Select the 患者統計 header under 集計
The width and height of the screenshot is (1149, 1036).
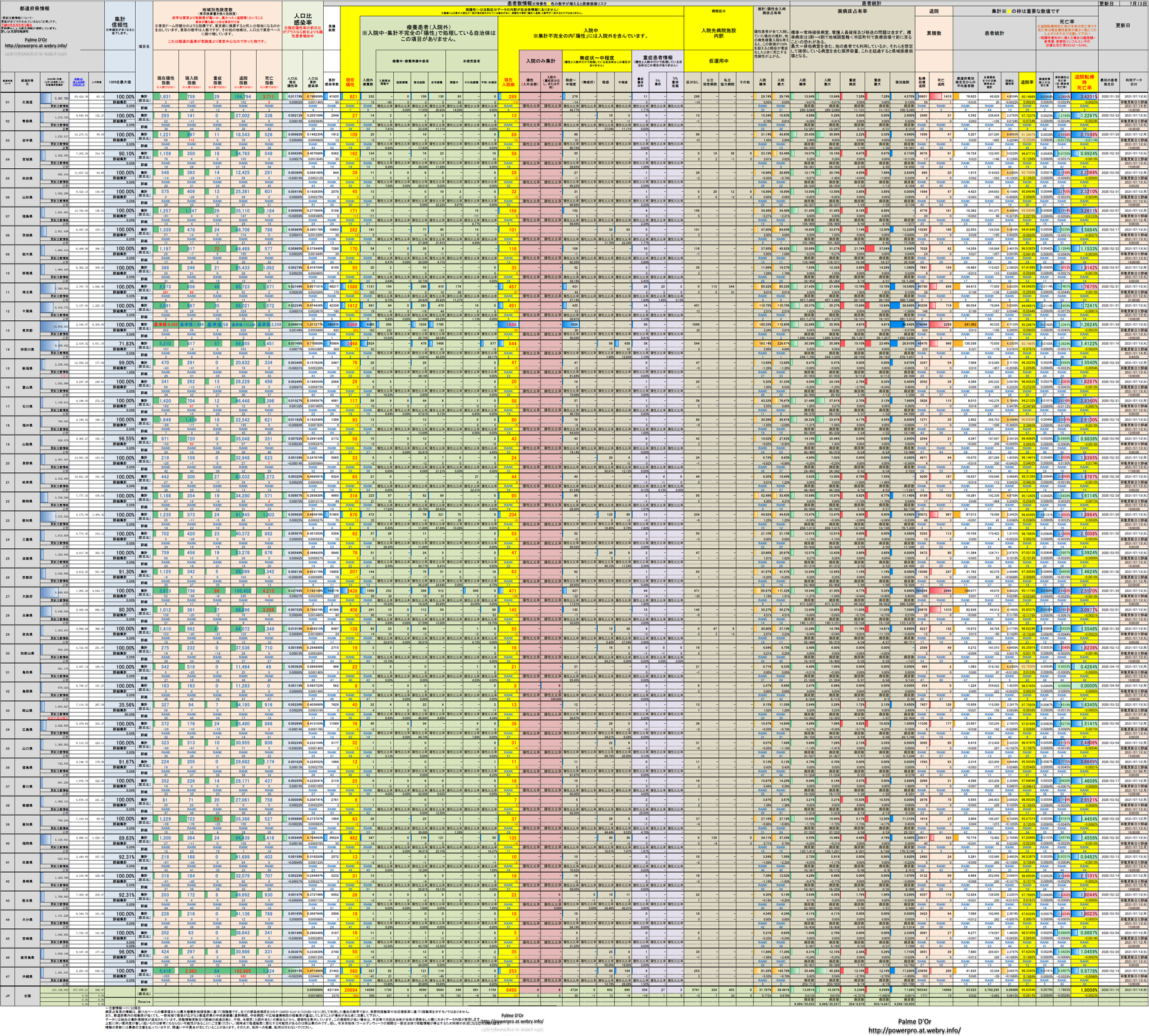coord(994,33)
